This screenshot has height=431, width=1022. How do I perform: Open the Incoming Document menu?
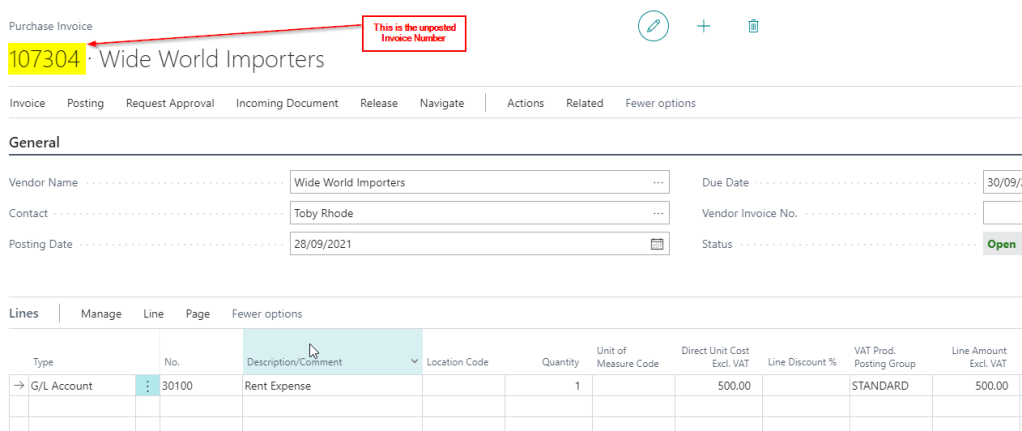pos(287,103)
